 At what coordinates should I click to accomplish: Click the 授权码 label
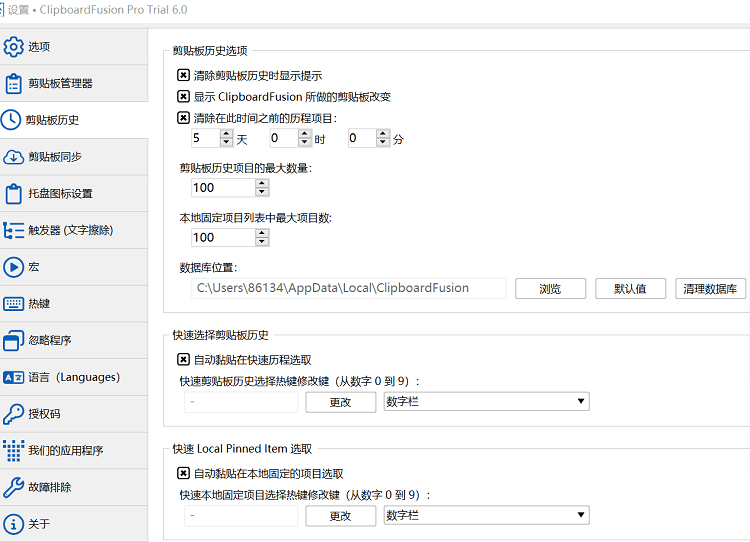[x=44, y=414]
